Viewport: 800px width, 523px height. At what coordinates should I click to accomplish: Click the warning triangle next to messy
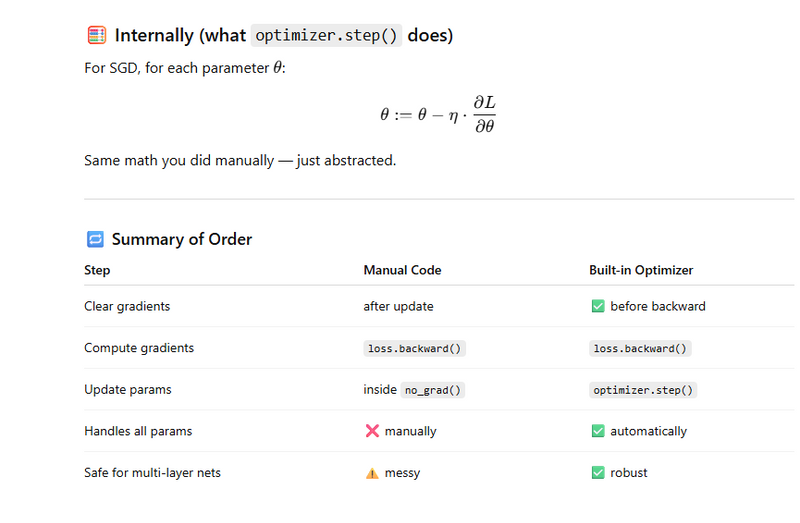372,473
